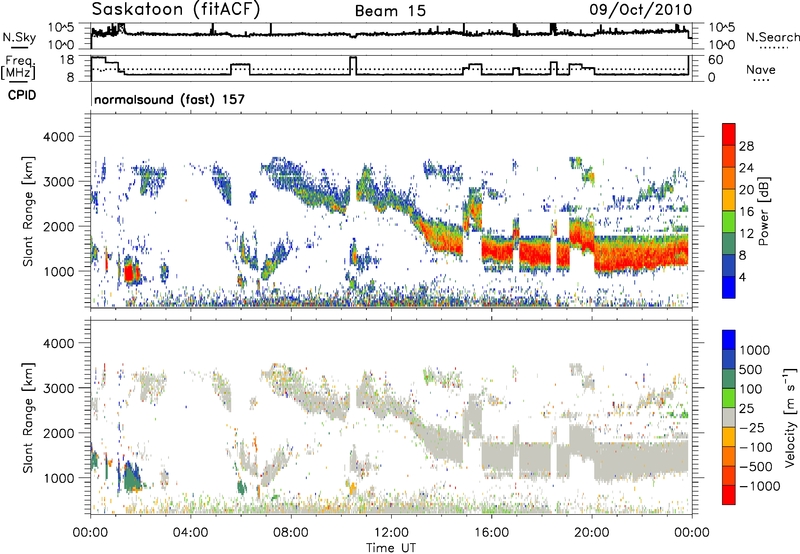
Task: Click the "28" label on power colorbar
Action: click(746, 147)
